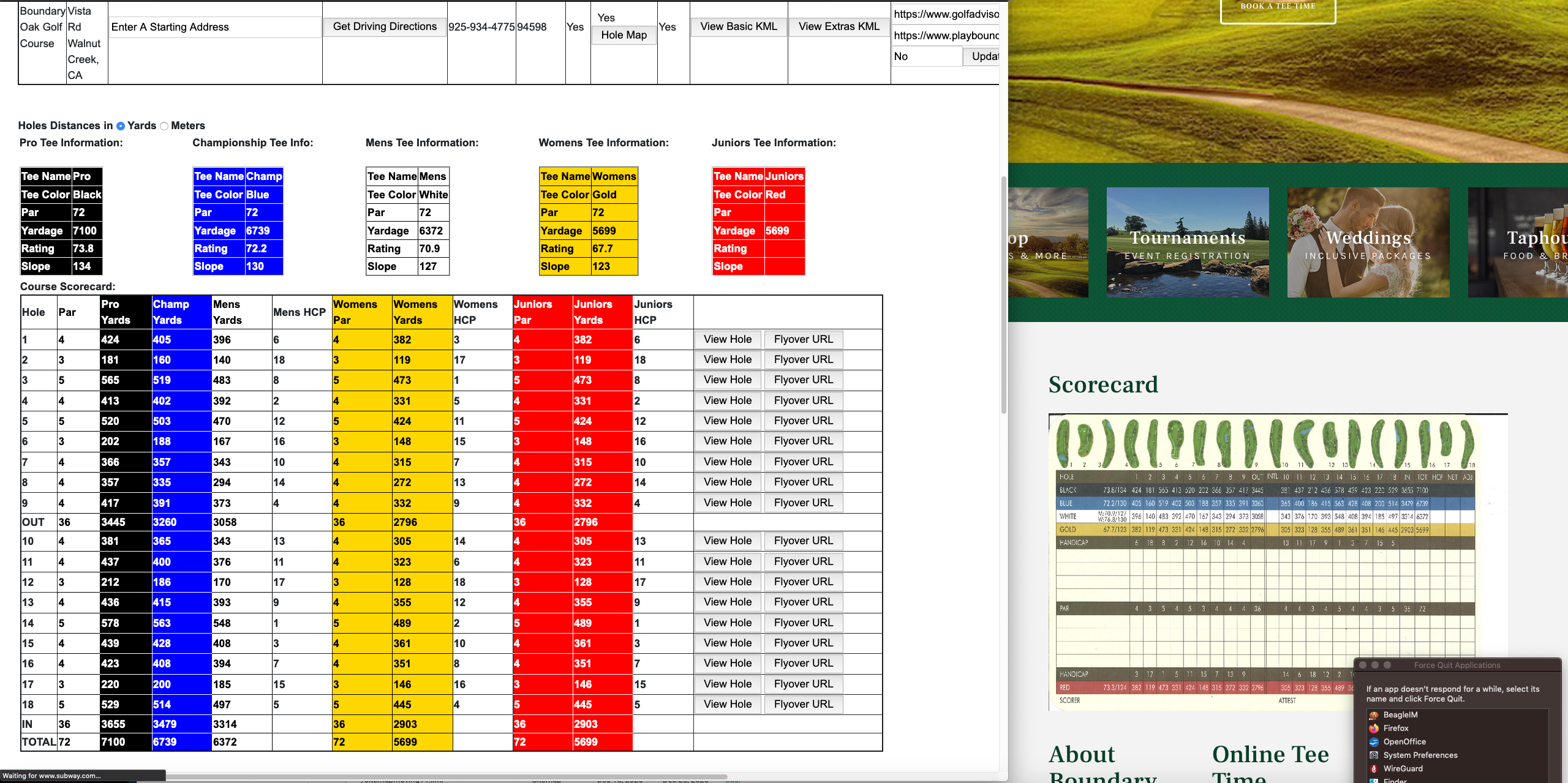
Task: Click Flyover URL for hole 1
Action: click(x=804, y=339)
